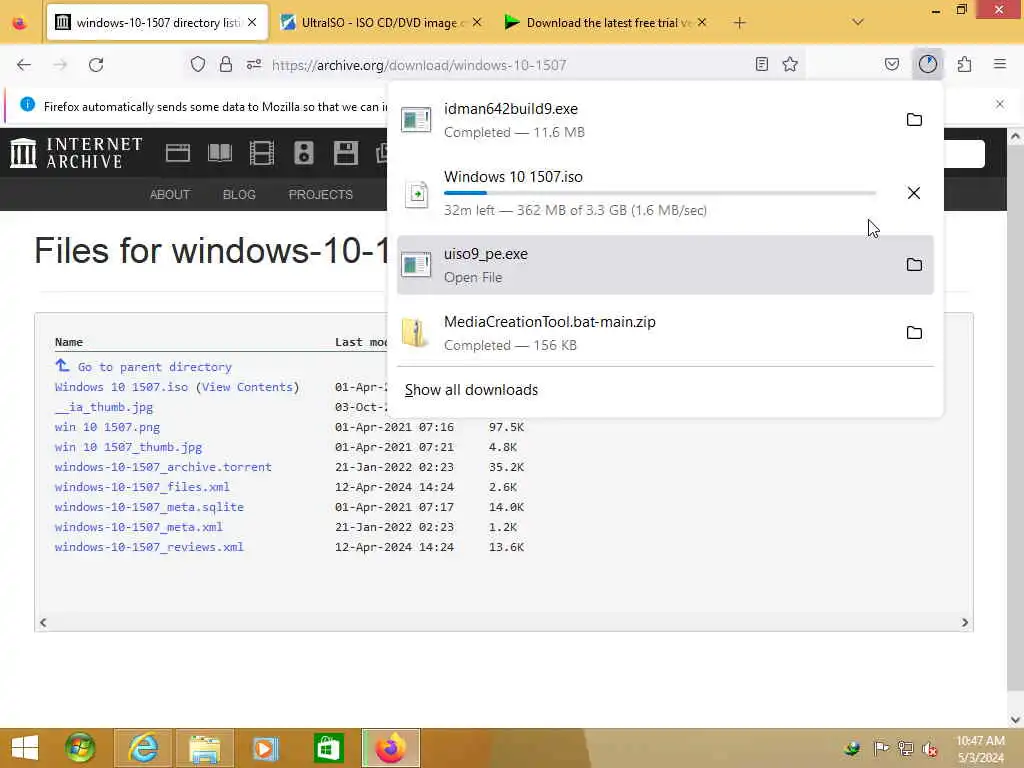The image size is (1024, 768).
Task: Open the BLOG menu link
Action: pos(239,195)
